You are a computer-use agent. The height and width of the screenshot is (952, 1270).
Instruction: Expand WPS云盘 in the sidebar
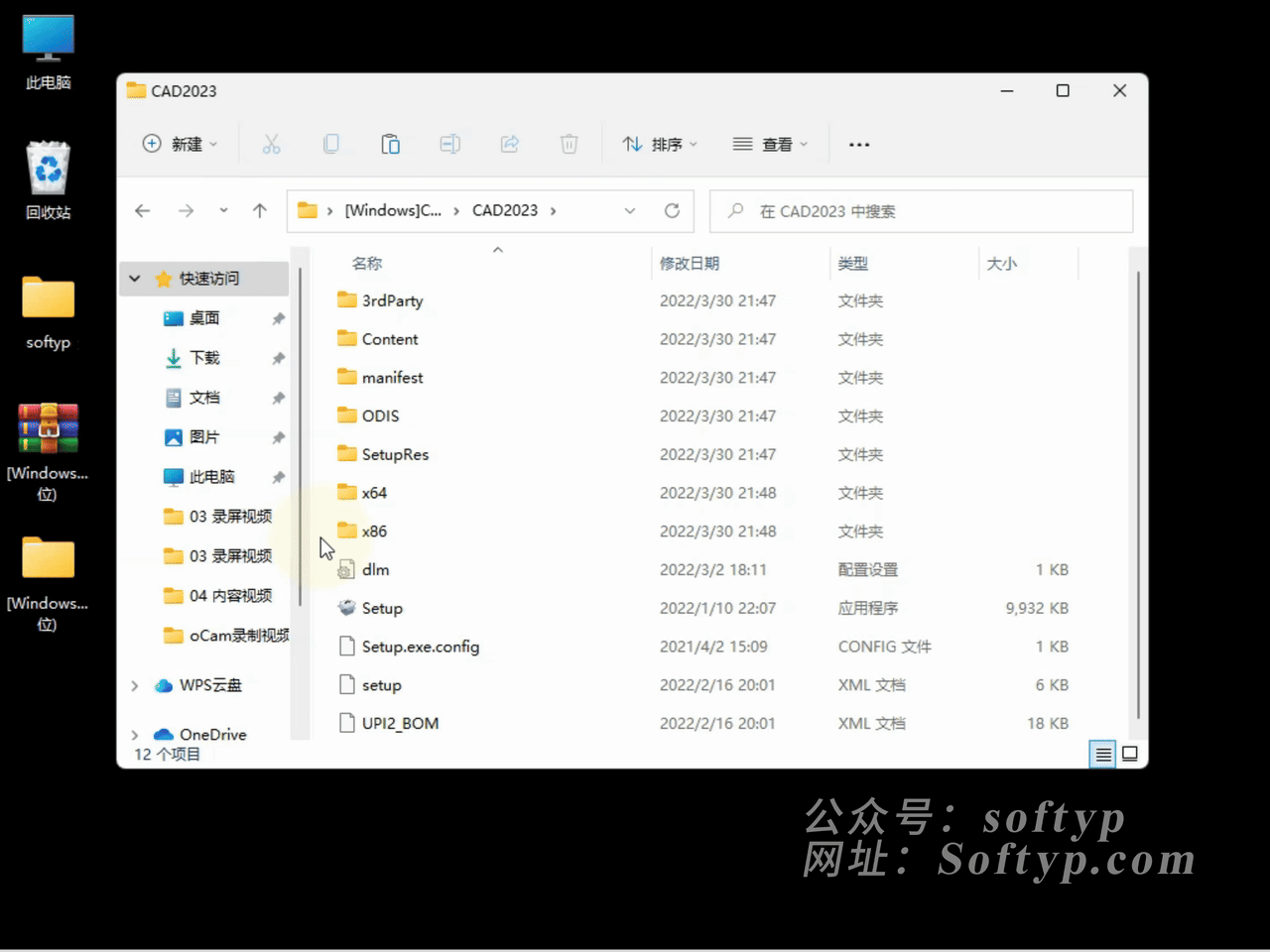[x=135, y=684]
